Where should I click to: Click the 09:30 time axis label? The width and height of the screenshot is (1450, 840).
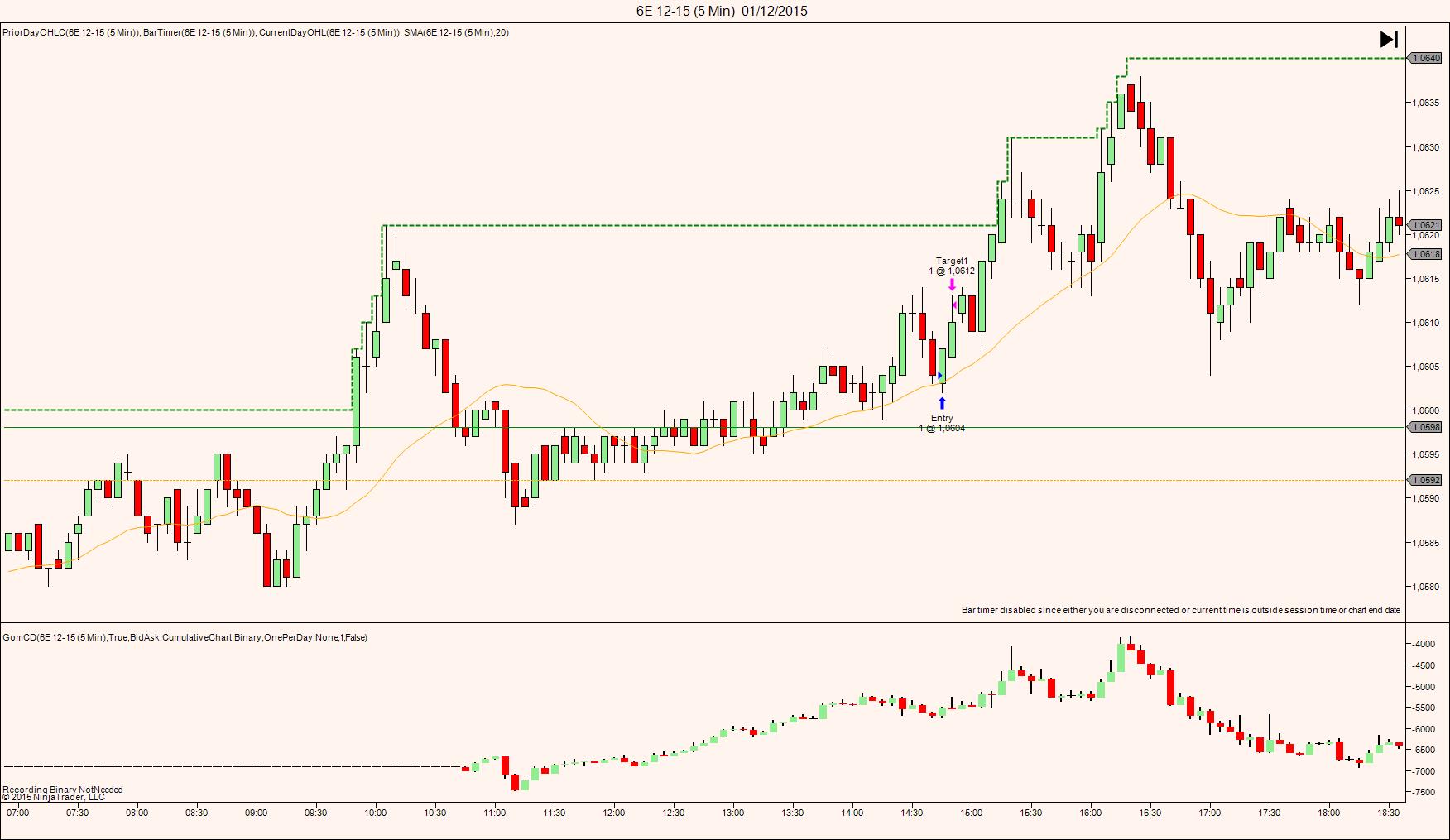(315, 813)
